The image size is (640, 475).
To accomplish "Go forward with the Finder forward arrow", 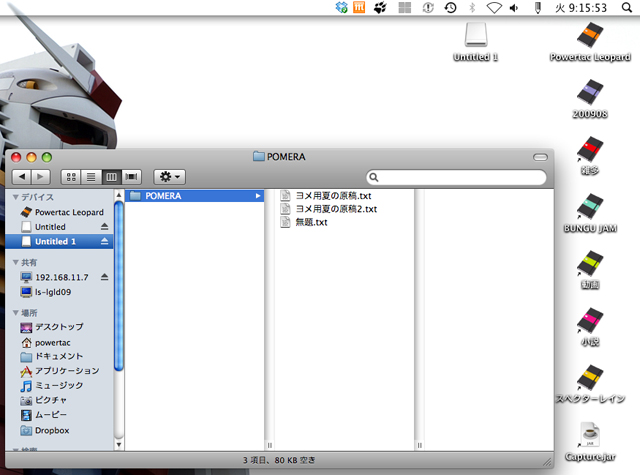I will click(40, 177).
